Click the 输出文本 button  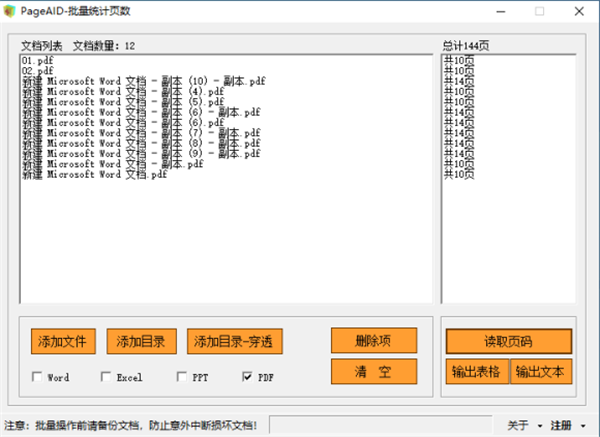click(541, 371)
